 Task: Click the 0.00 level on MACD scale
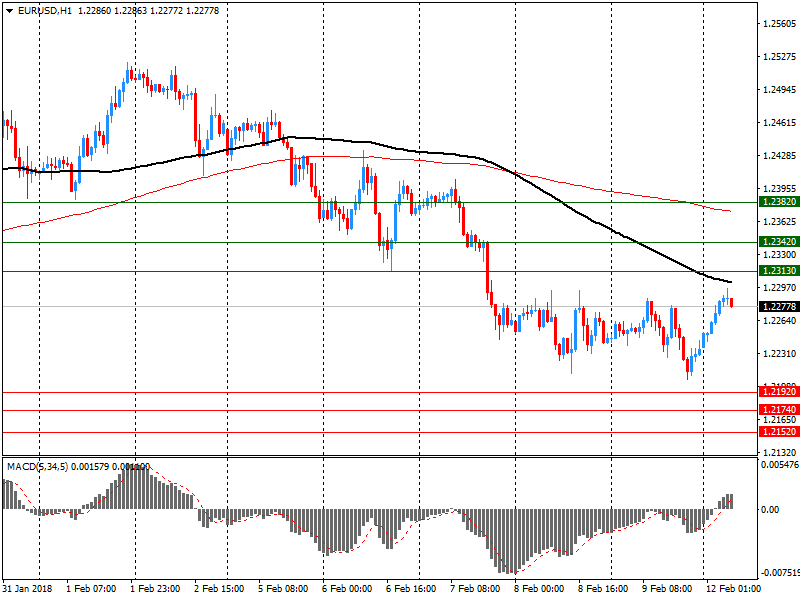tap(771, 509)
